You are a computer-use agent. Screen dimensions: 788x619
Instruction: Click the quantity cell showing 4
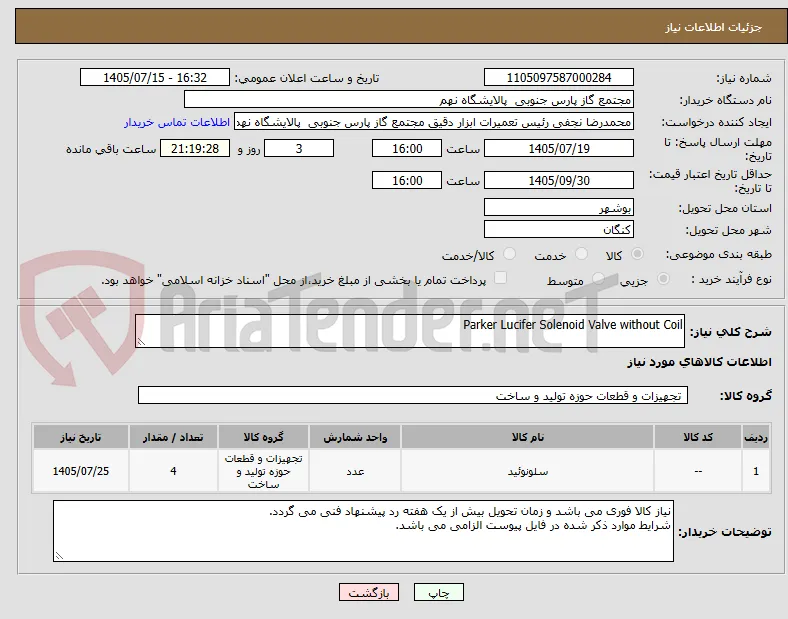(173, 471)
